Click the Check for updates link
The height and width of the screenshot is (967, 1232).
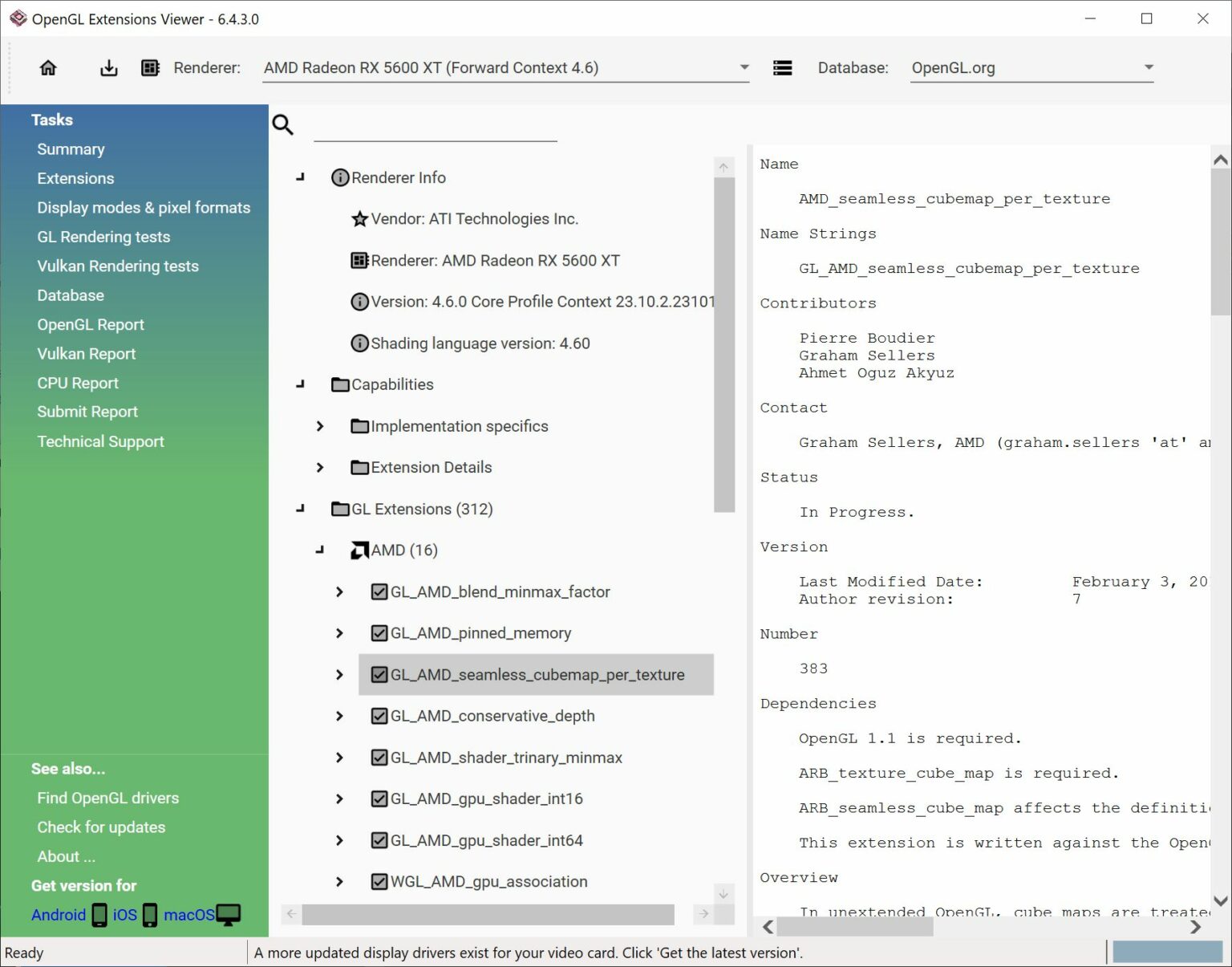pos(101,827)
